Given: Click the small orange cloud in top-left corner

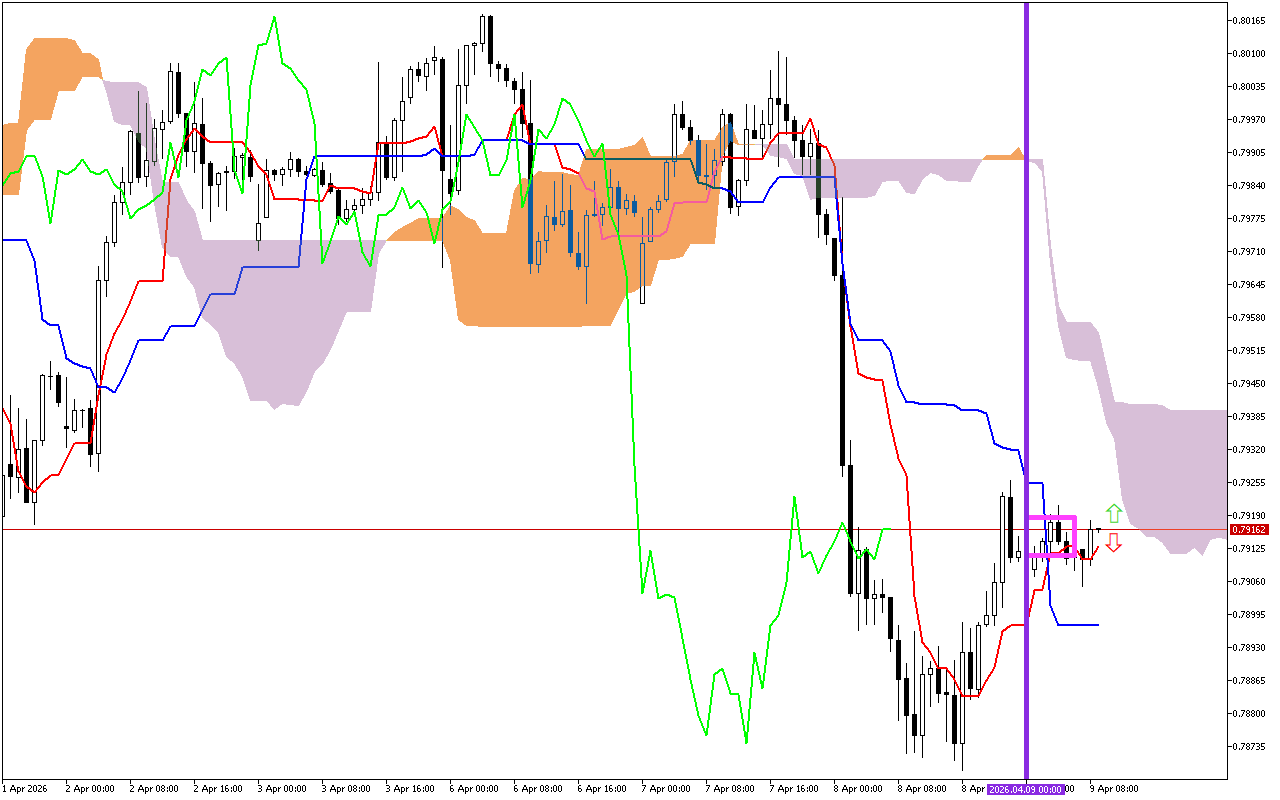Looking at the screenshot, I should coord(50,80).
